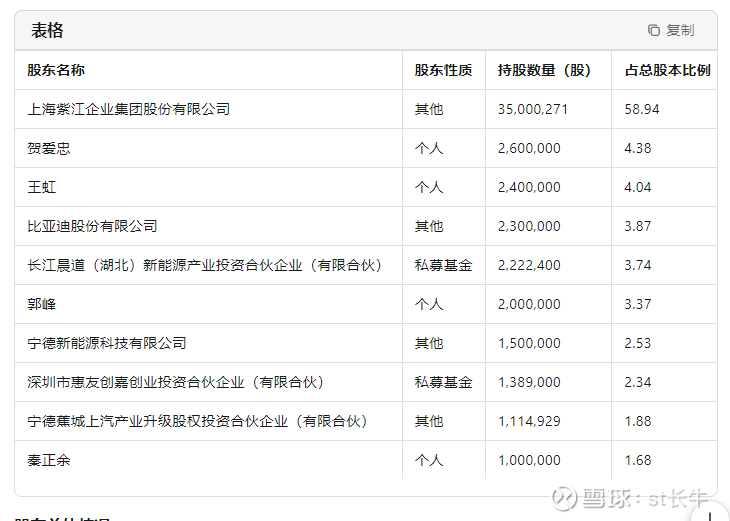Click percentage value 3.37

638,304
